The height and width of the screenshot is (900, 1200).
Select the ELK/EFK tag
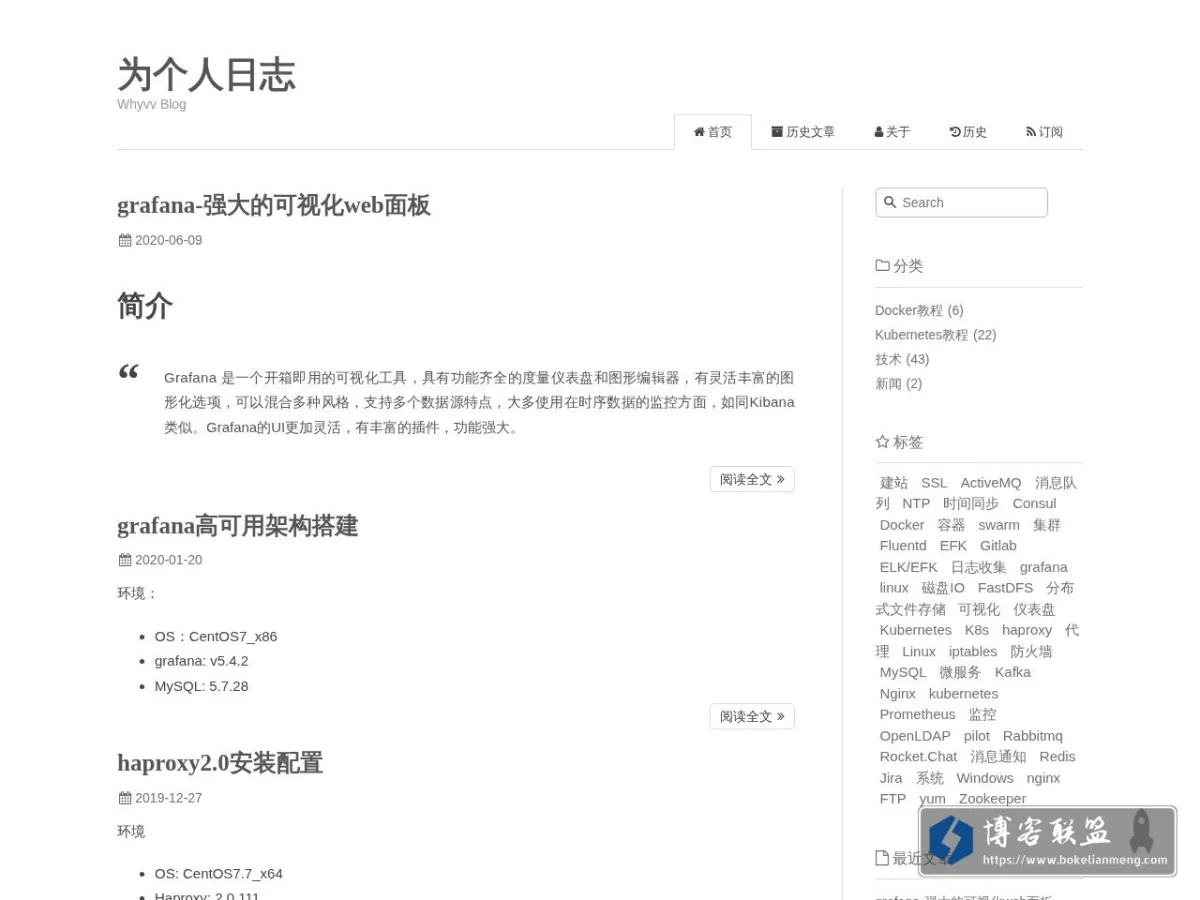pos(909,567)
